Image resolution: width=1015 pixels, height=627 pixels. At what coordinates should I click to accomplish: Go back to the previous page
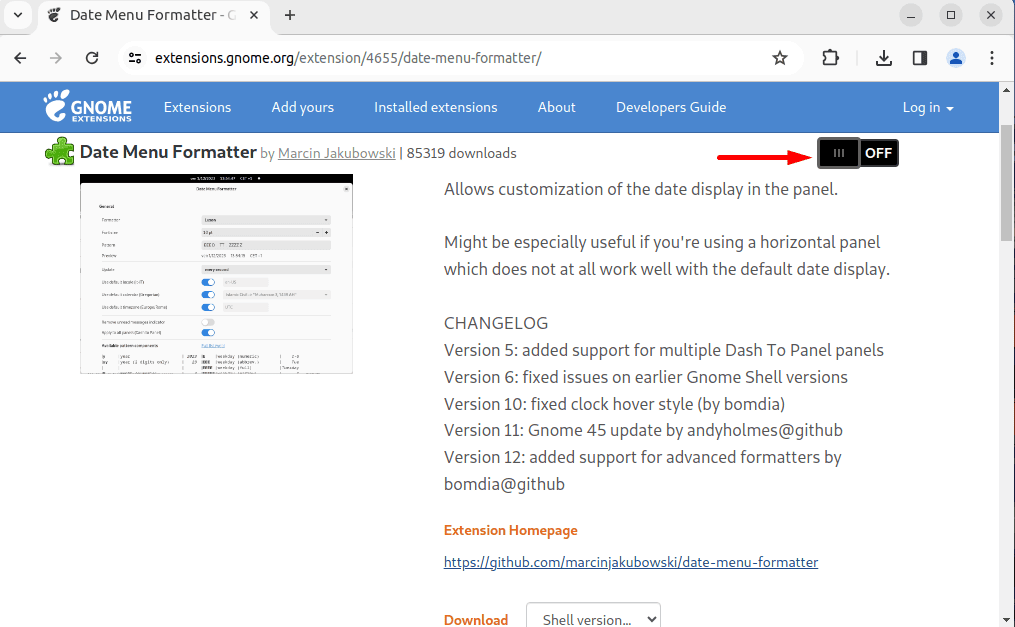click(21, 58)
